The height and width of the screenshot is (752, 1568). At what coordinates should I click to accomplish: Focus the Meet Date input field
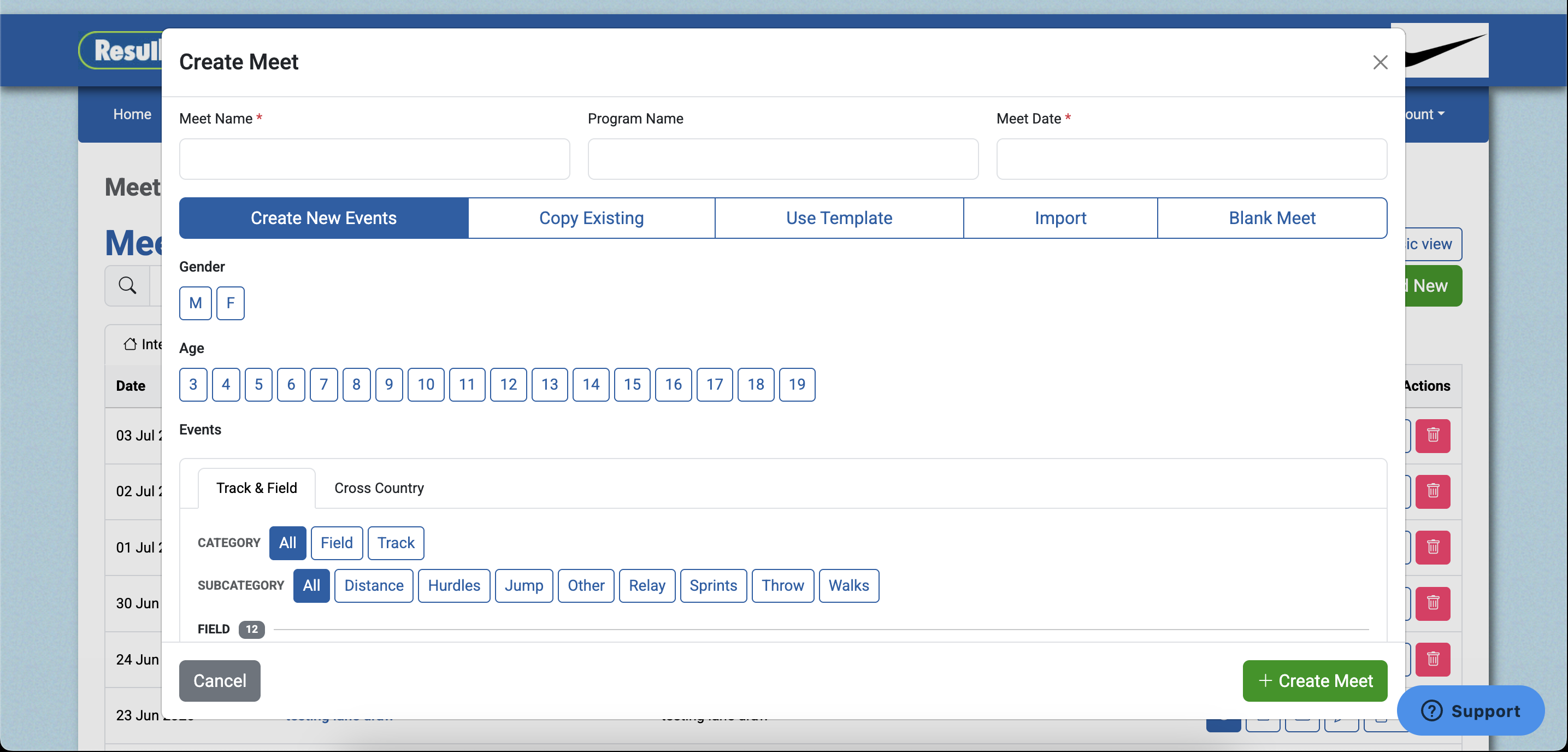click(x=1191, y=159)
